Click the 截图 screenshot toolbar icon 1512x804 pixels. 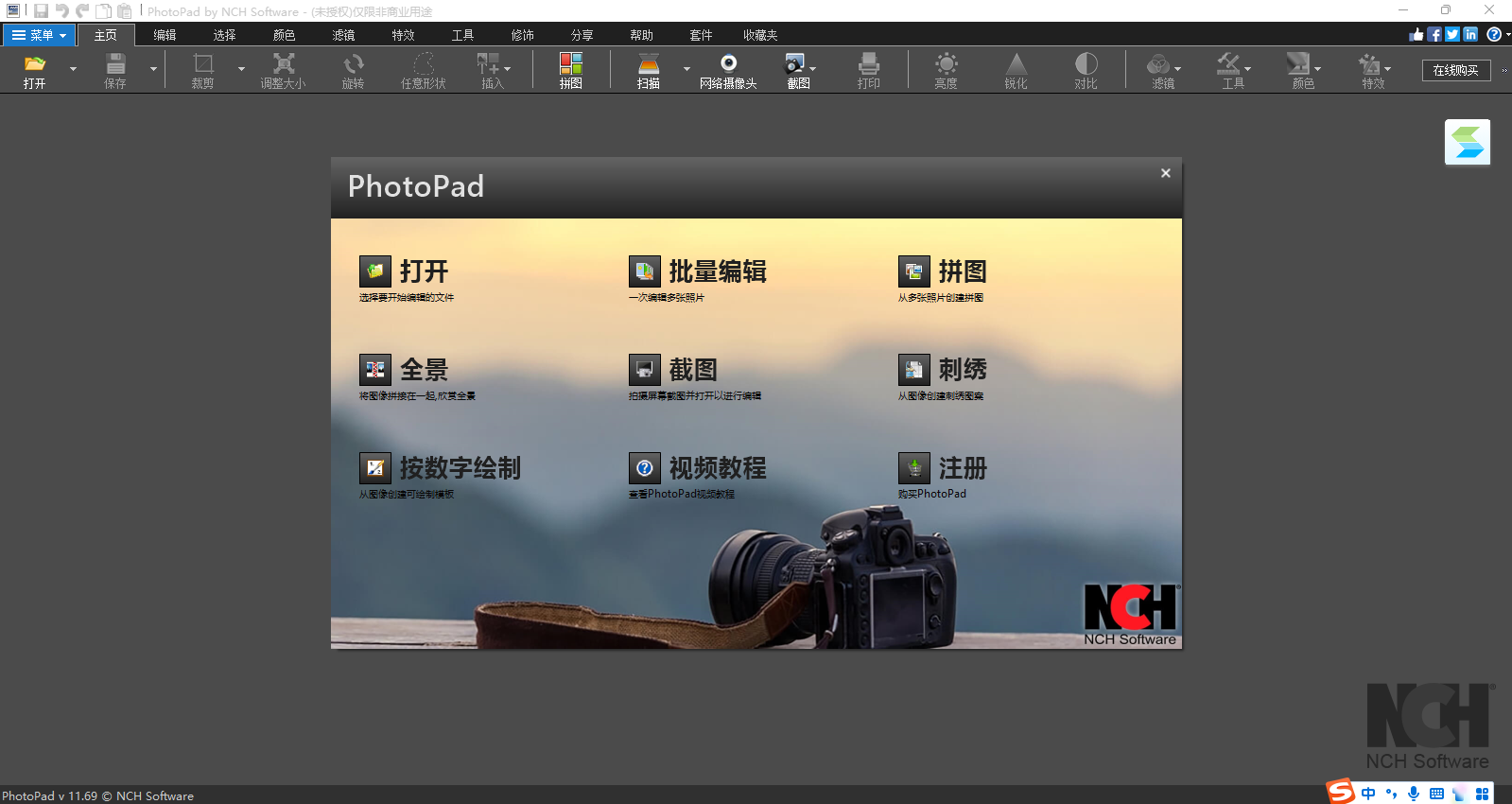tap(795, 64)
